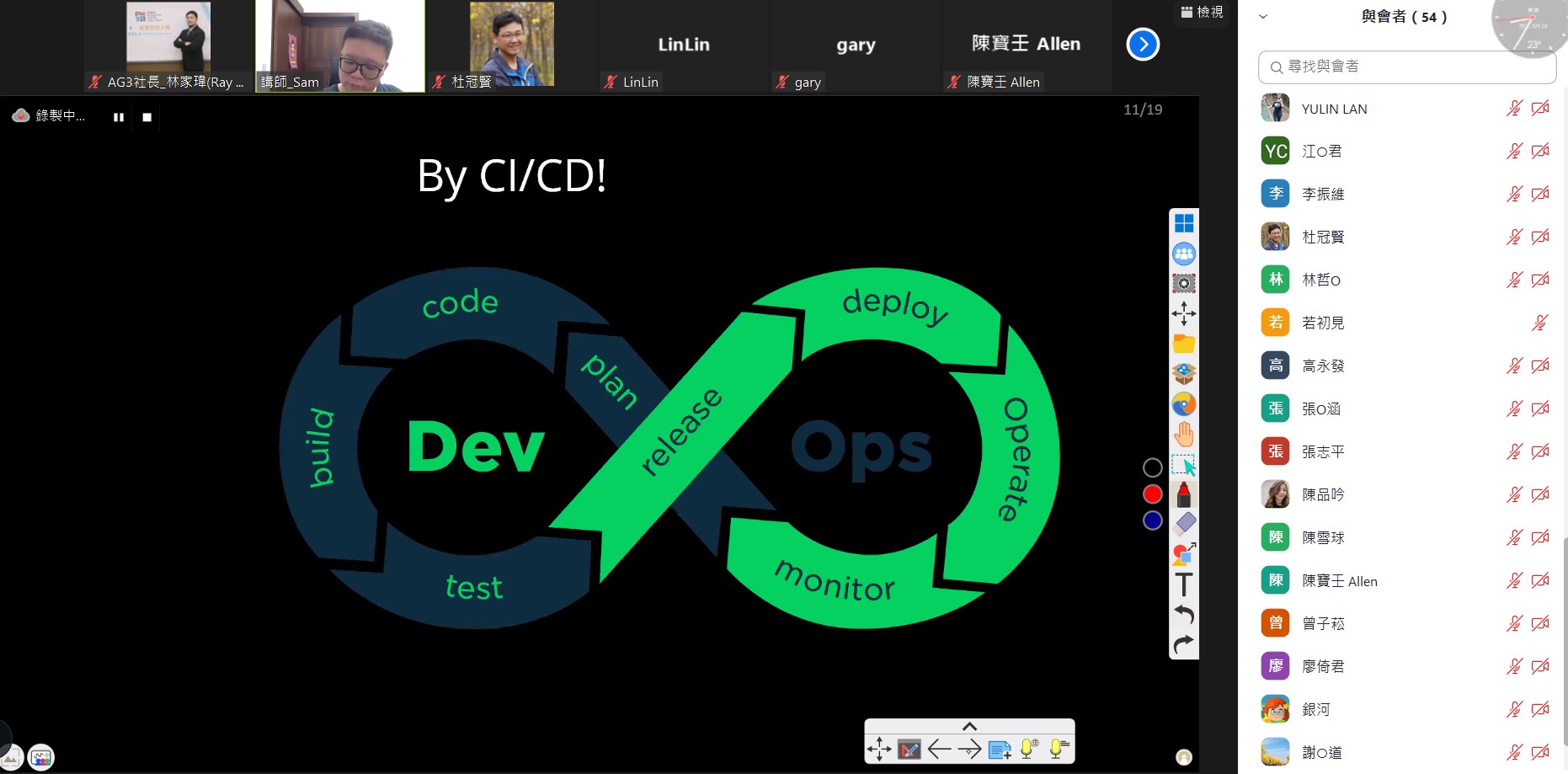Select the red marker pen tool
The height and width of the screenshot is (774, 1568).
[1184, 494]
